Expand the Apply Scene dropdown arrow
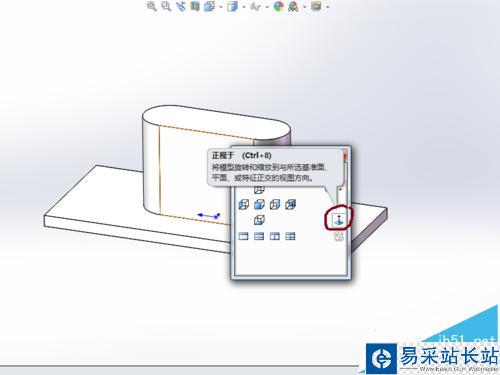Viewport: 500px width, 375px height. [305, 7]
